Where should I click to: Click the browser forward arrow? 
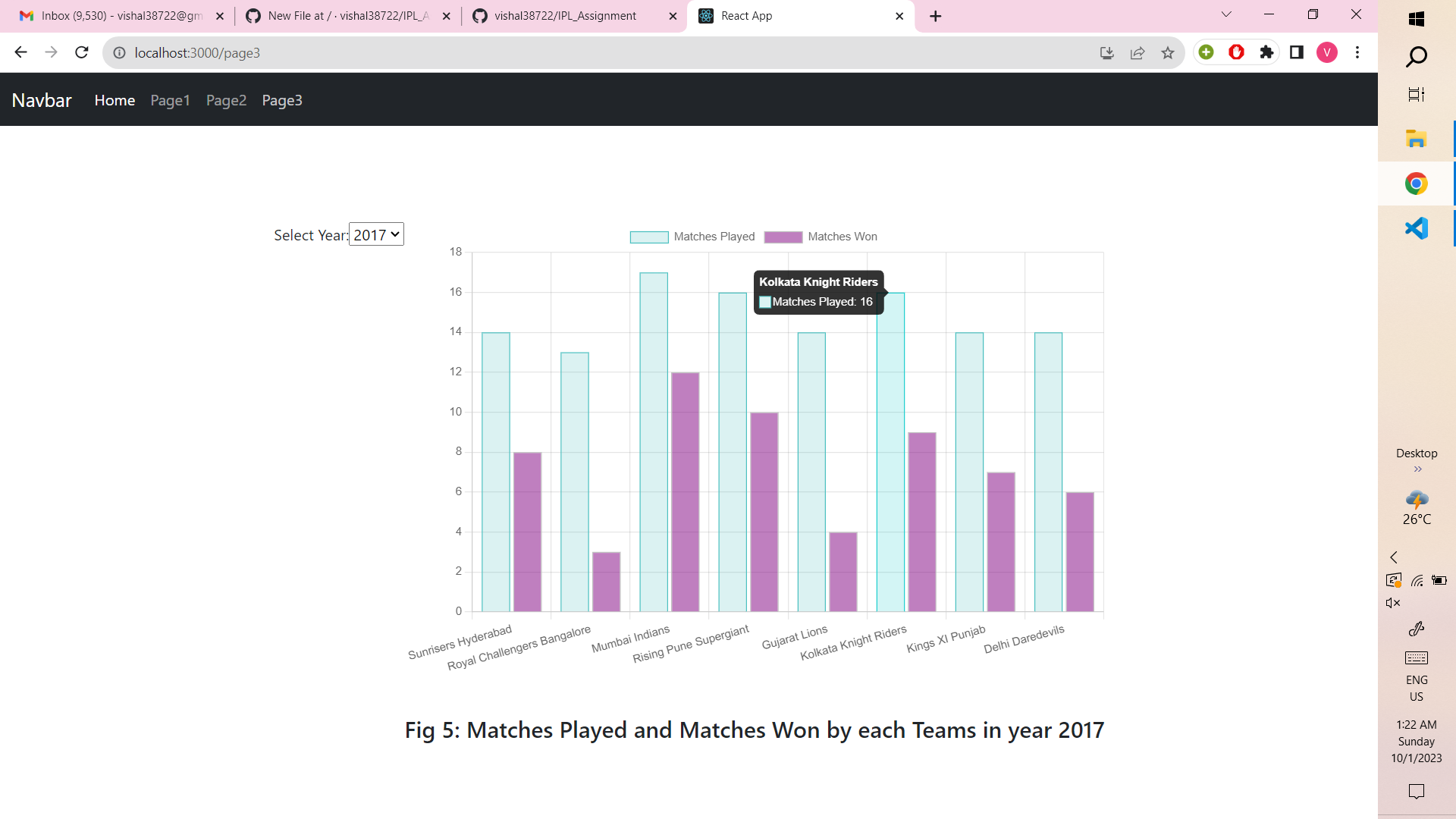click(51, 52)
